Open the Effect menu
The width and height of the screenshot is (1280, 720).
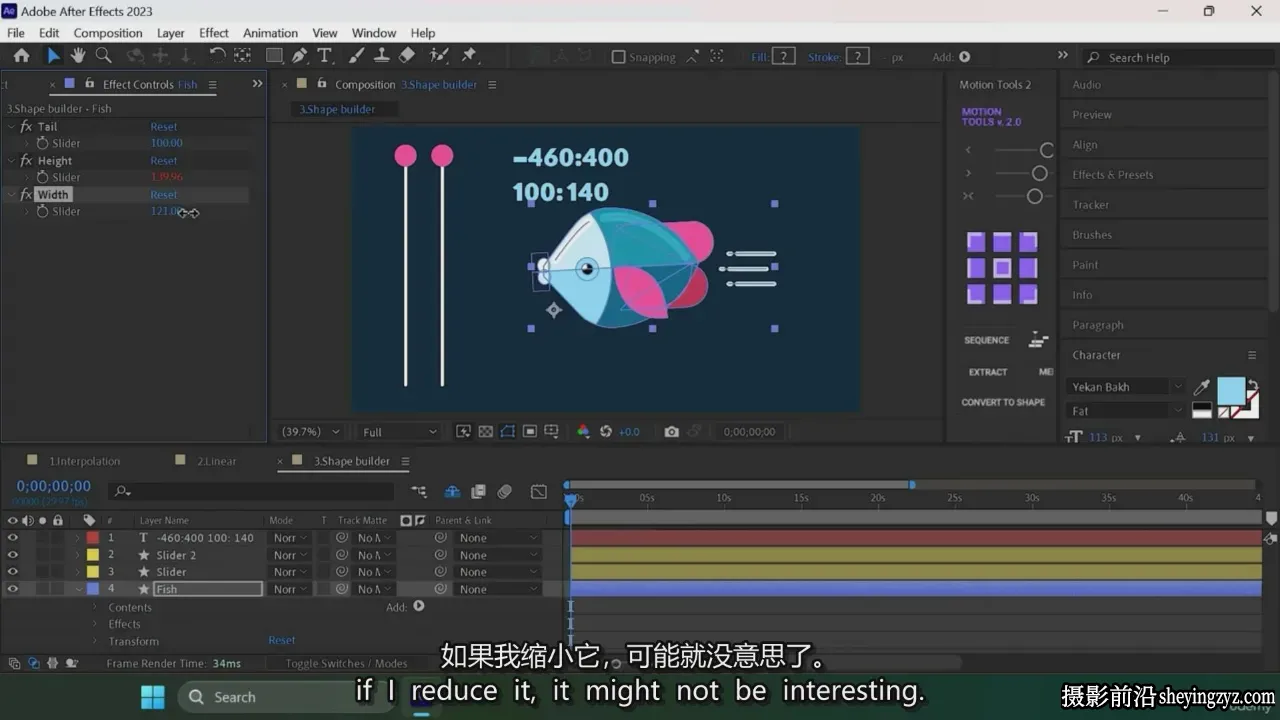point(214,33)
